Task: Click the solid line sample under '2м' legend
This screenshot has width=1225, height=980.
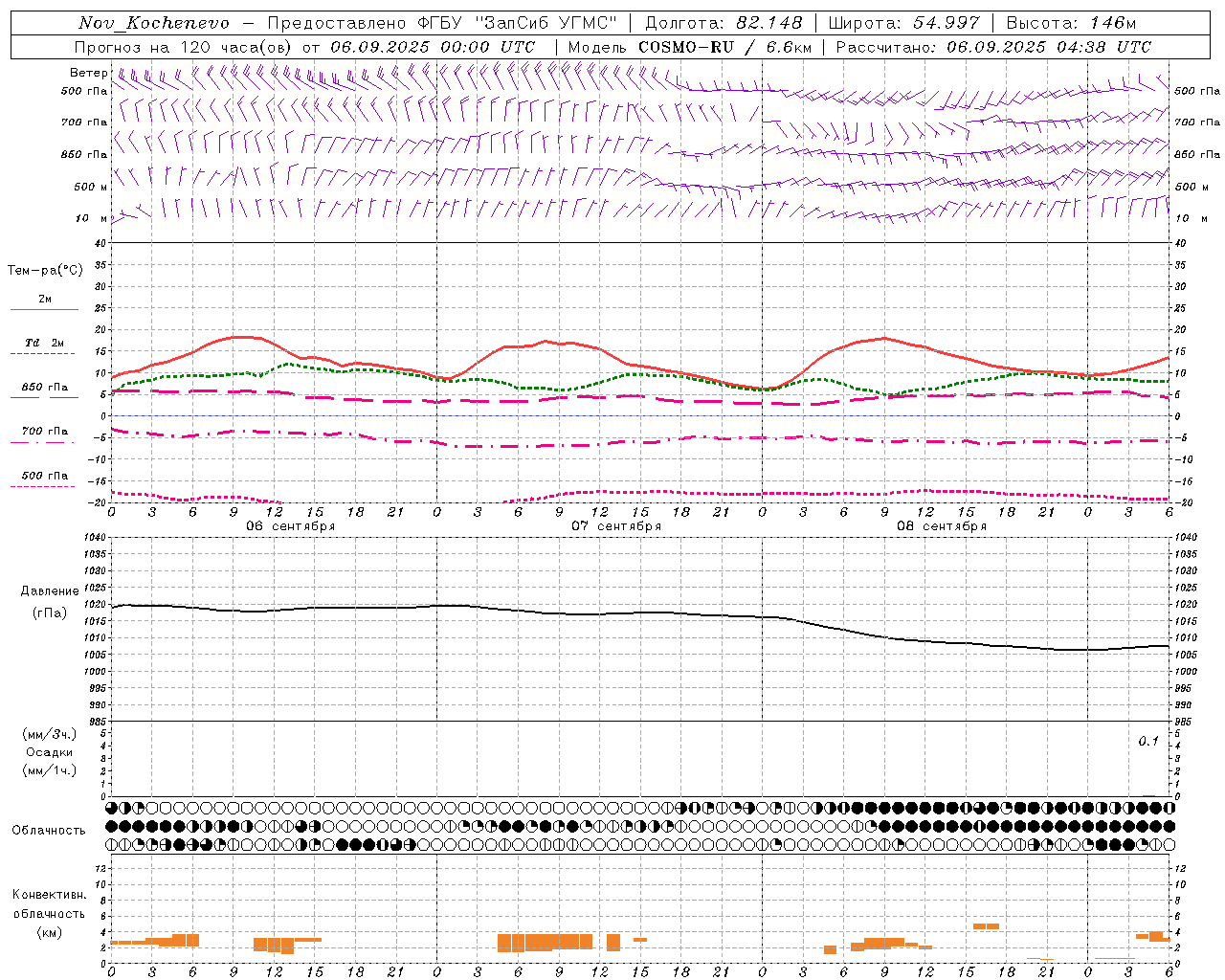Action: [x=44, y=309]
